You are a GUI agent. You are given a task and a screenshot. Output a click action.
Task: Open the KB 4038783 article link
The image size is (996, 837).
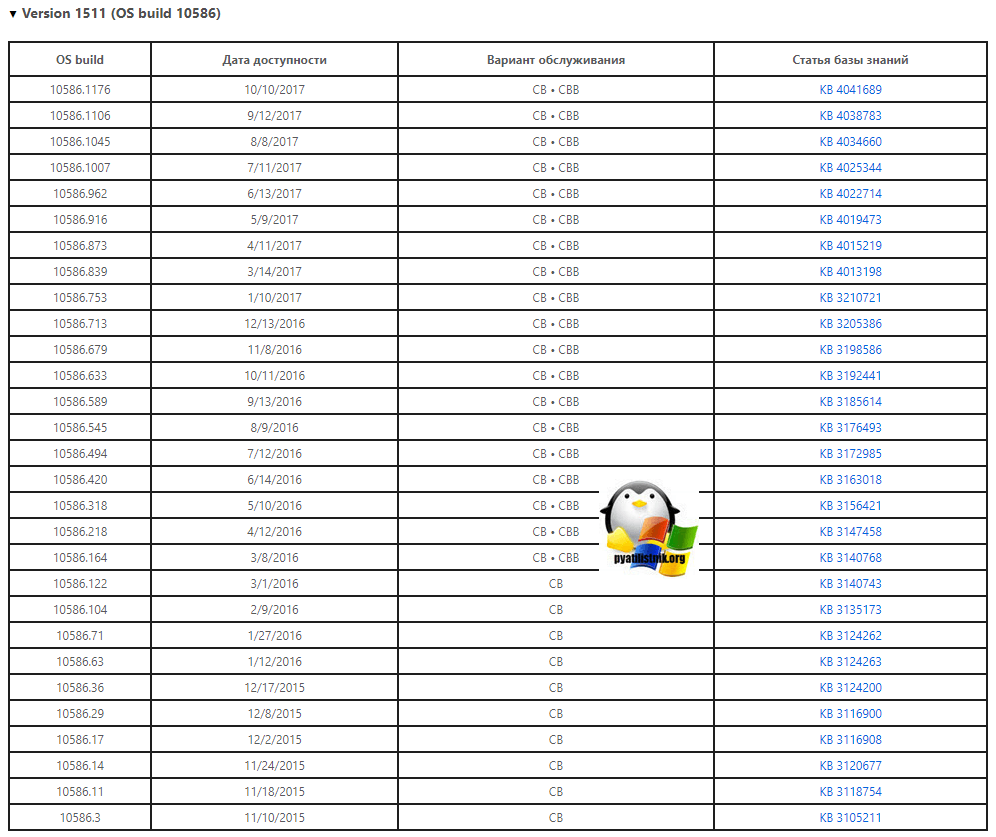tap(850, 116)
